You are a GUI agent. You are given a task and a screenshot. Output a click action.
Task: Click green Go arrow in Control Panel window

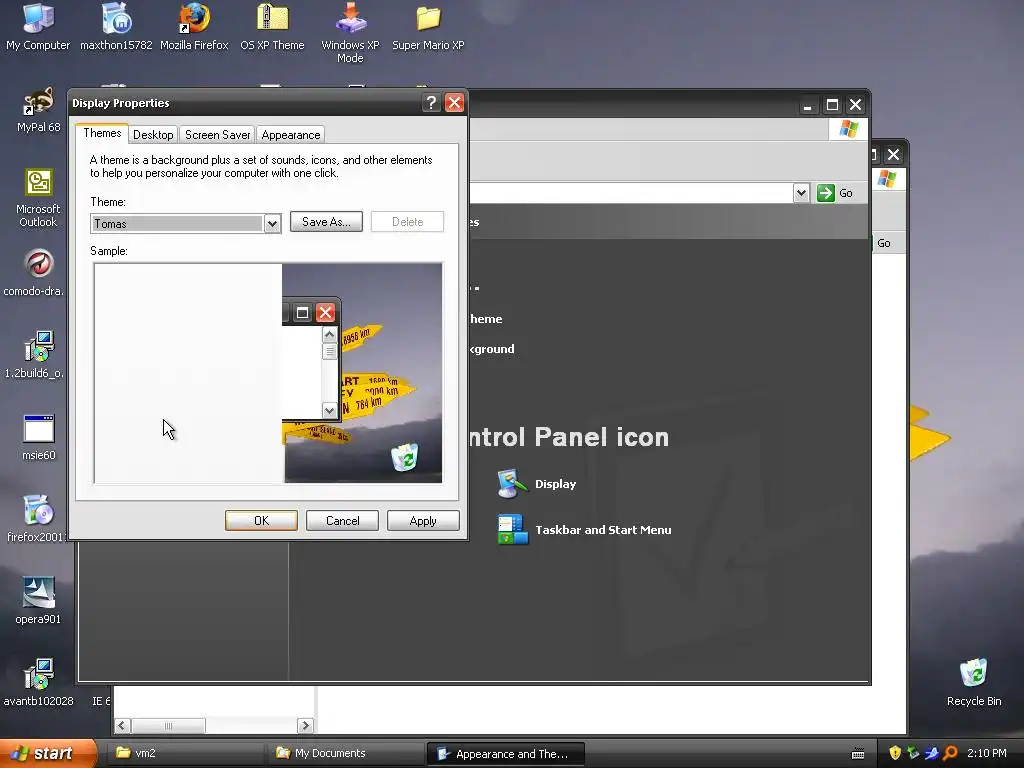coord(825,193)
